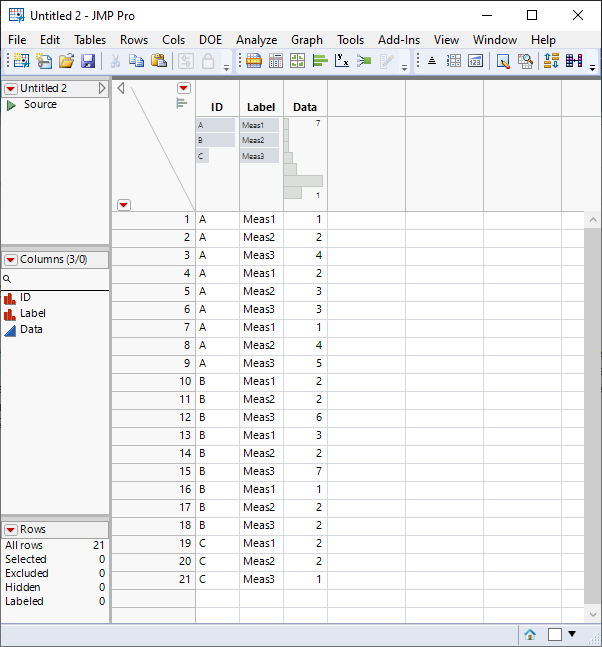
Task: Open the Rows panel red triangle menu
Action: pyautogui.click(x=11, y=529)
